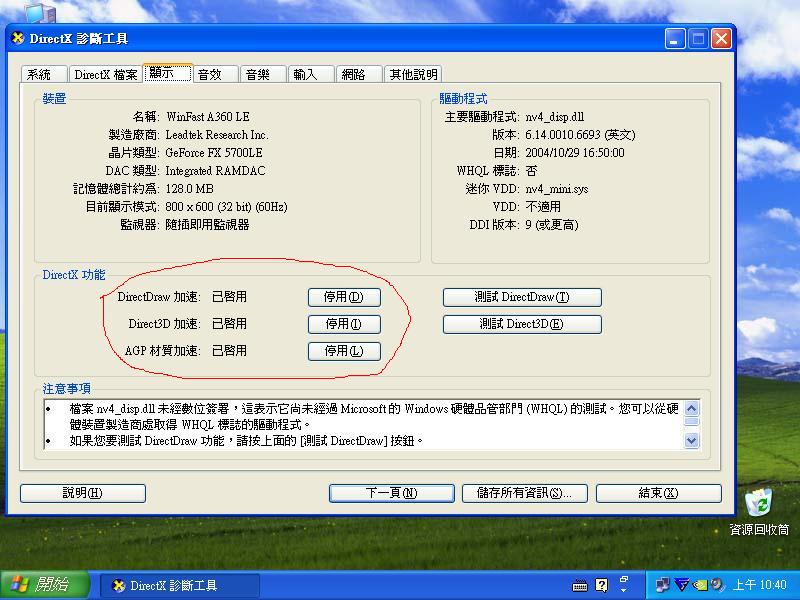Disable AGP texture acceleration with 停用(L)
800x600 pixels.
344,351
